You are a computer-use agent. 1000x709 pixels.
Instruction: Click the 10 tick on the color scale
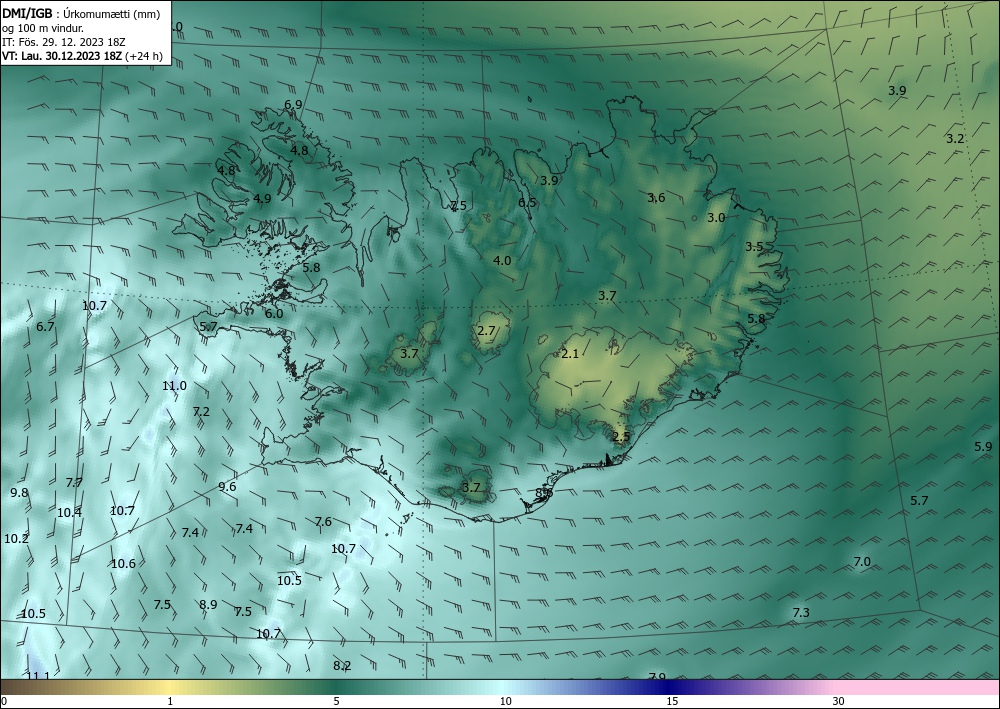pos(506,702)
